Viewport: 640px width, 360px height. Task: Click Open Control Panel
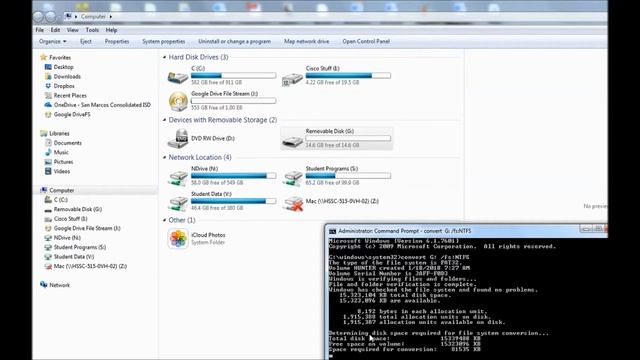(x=366, y=41)
